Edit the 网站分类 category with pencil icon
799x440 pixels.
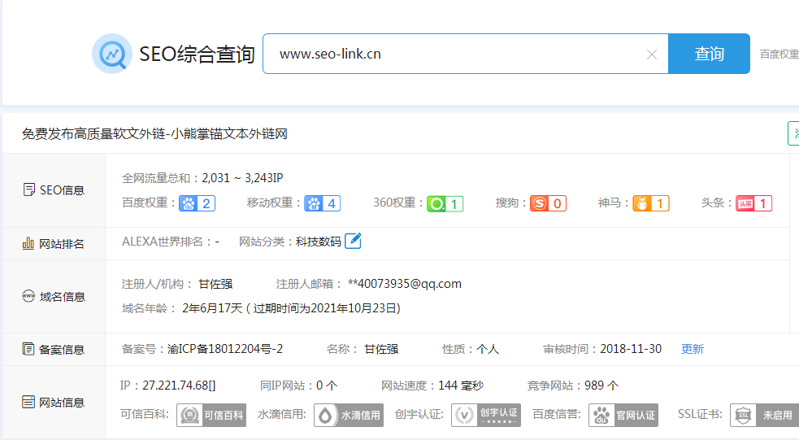pos(353,241)
